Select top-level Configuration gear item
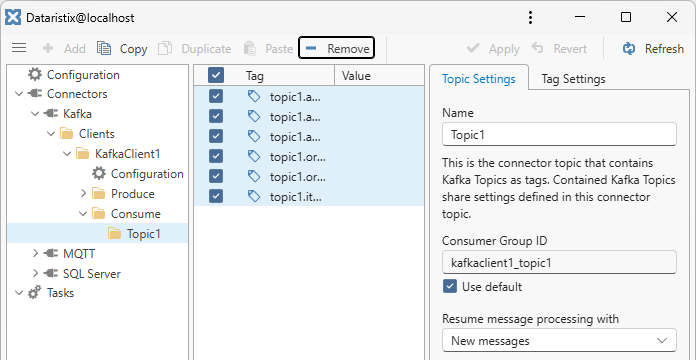Screen dimensions: 696x360 (74, 75)
